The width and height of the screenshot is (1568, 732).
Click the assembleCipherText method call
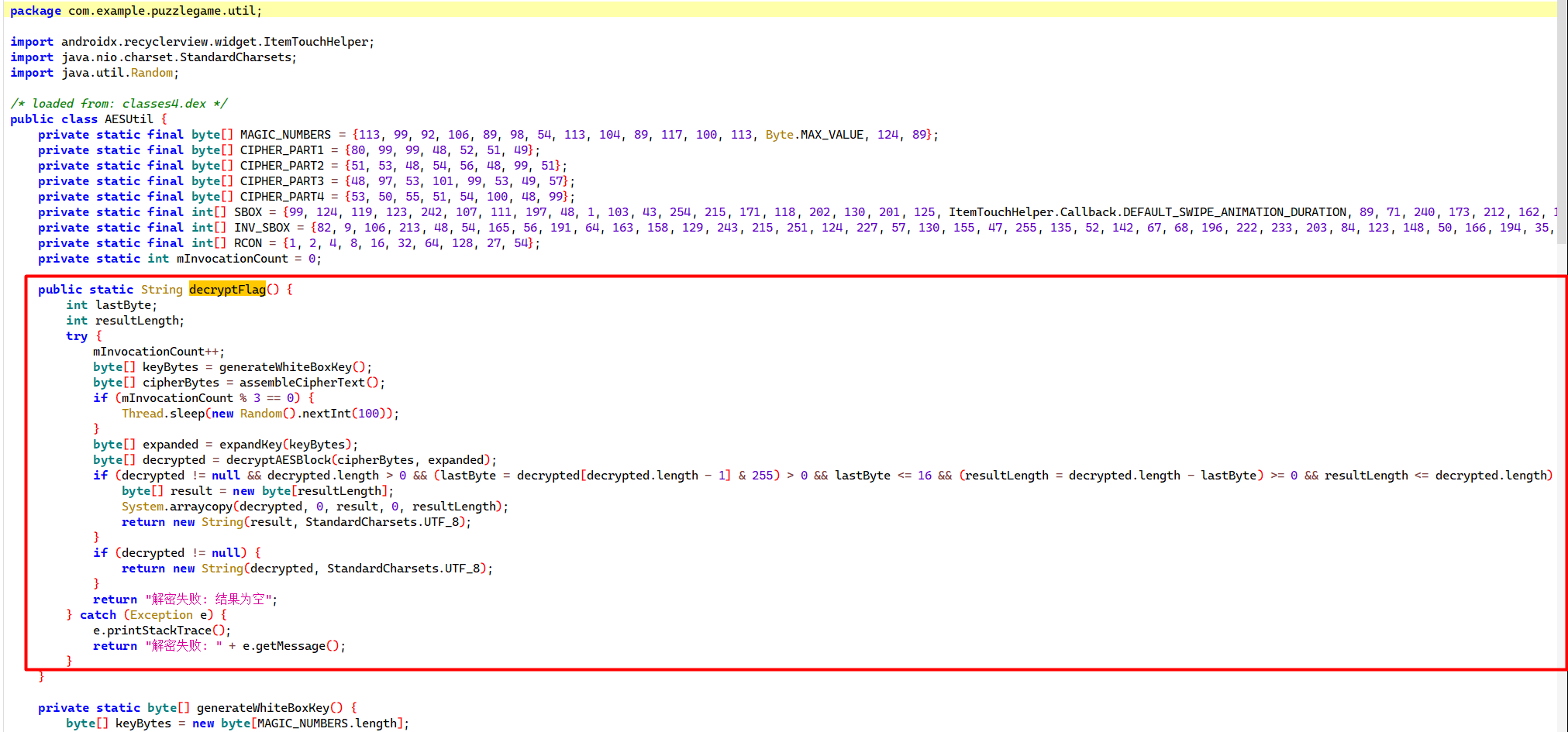(302, 382)
